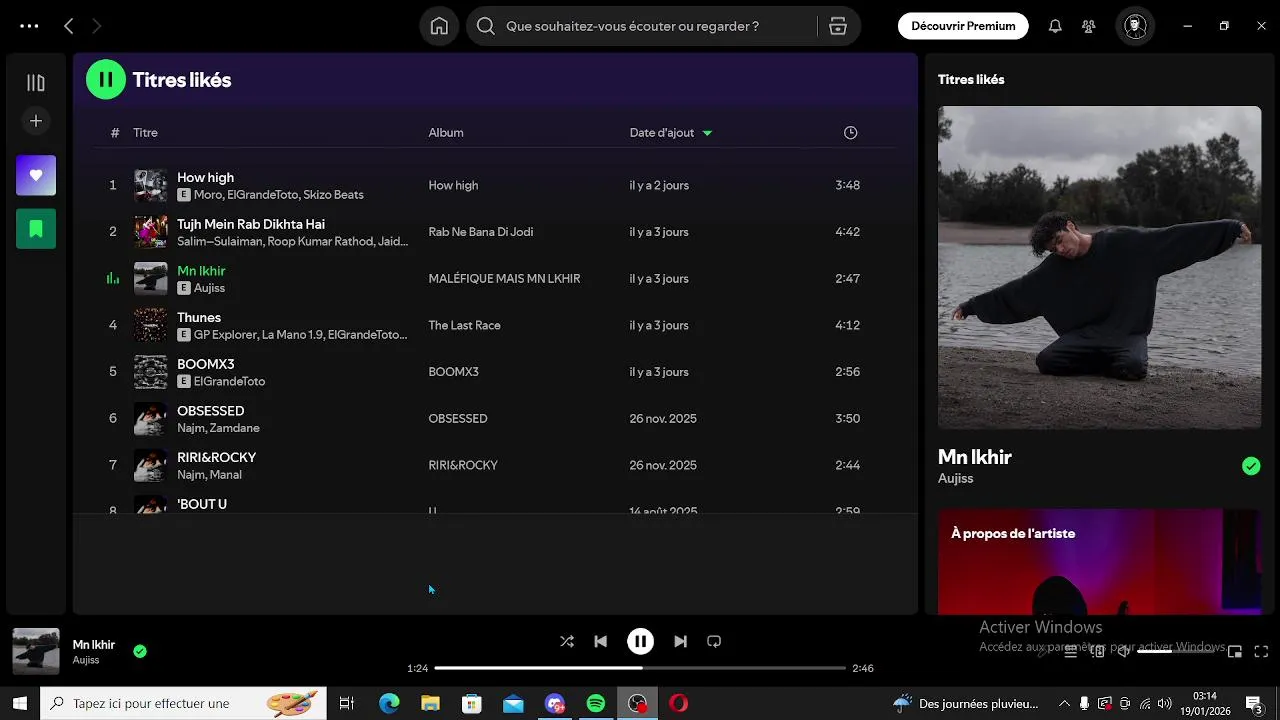Seek on the song progress bar
1280x720 pixels.
click(x=640, y=668)
